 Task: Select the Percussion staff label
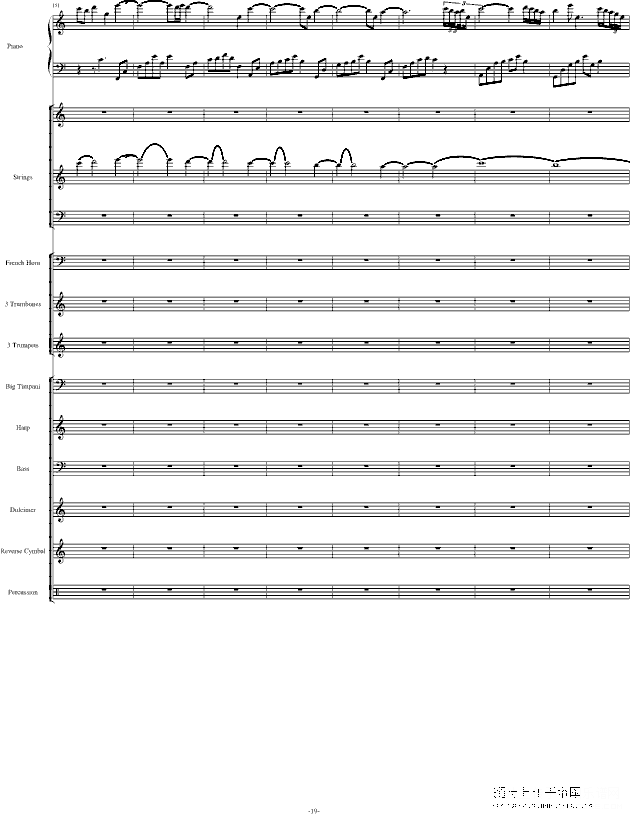click(x=23, y=592)
